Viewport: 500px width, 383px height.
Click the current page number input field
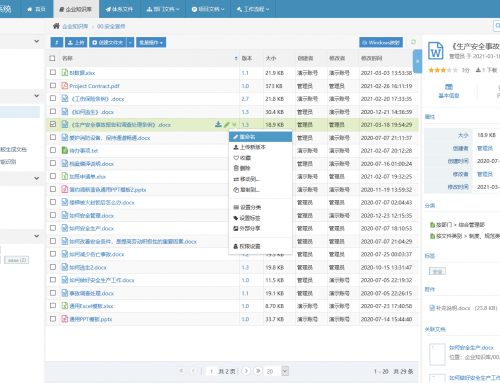click(x=211, y=371)
